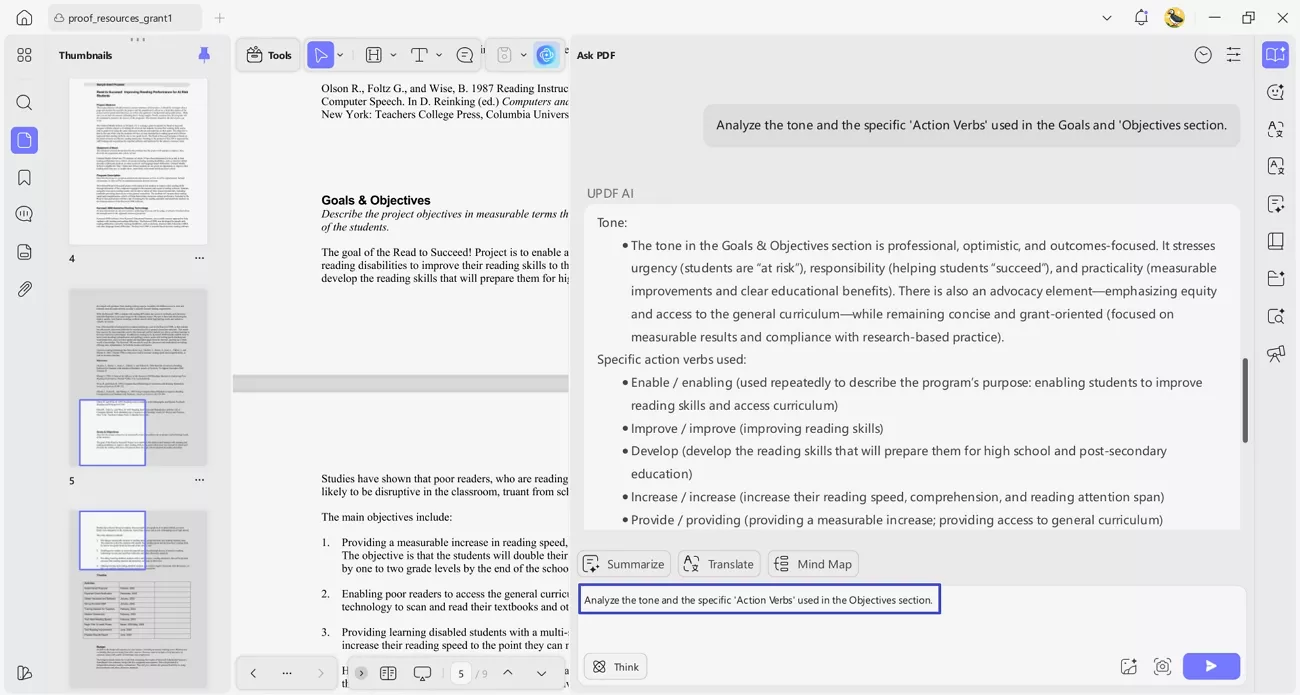Open the user account avatar
The height and width of the screenshot is (695, 1300).
pyautogui.click(x=1175, y=17)
